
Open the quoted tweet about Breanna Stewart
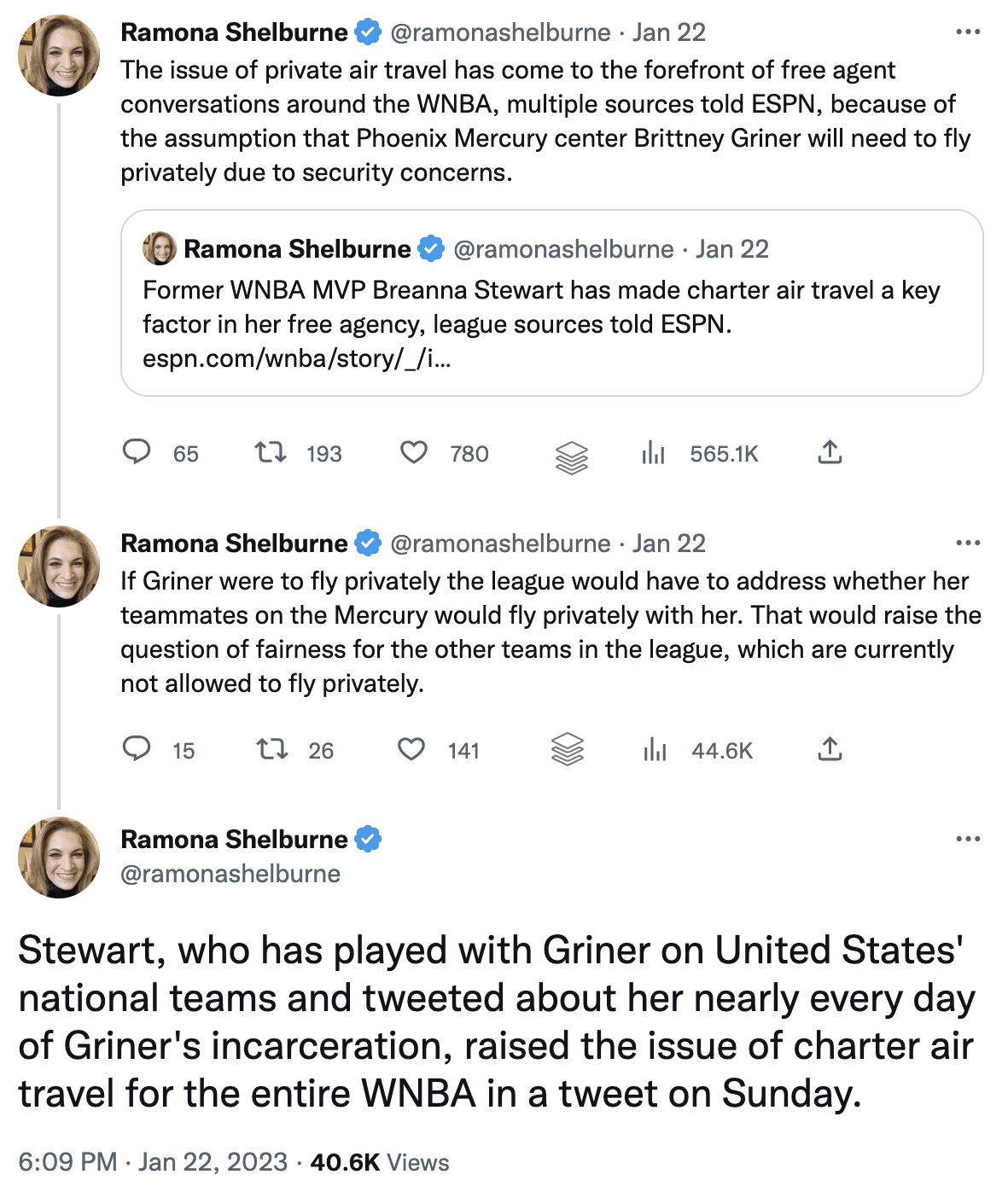point(551,303)
